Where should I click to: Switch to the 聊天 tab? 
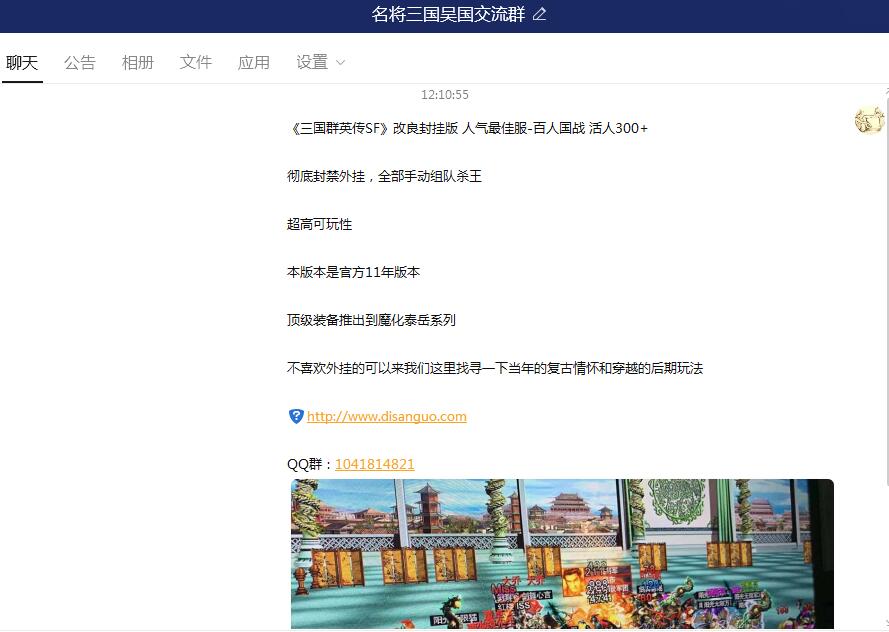tap(22, 62)
